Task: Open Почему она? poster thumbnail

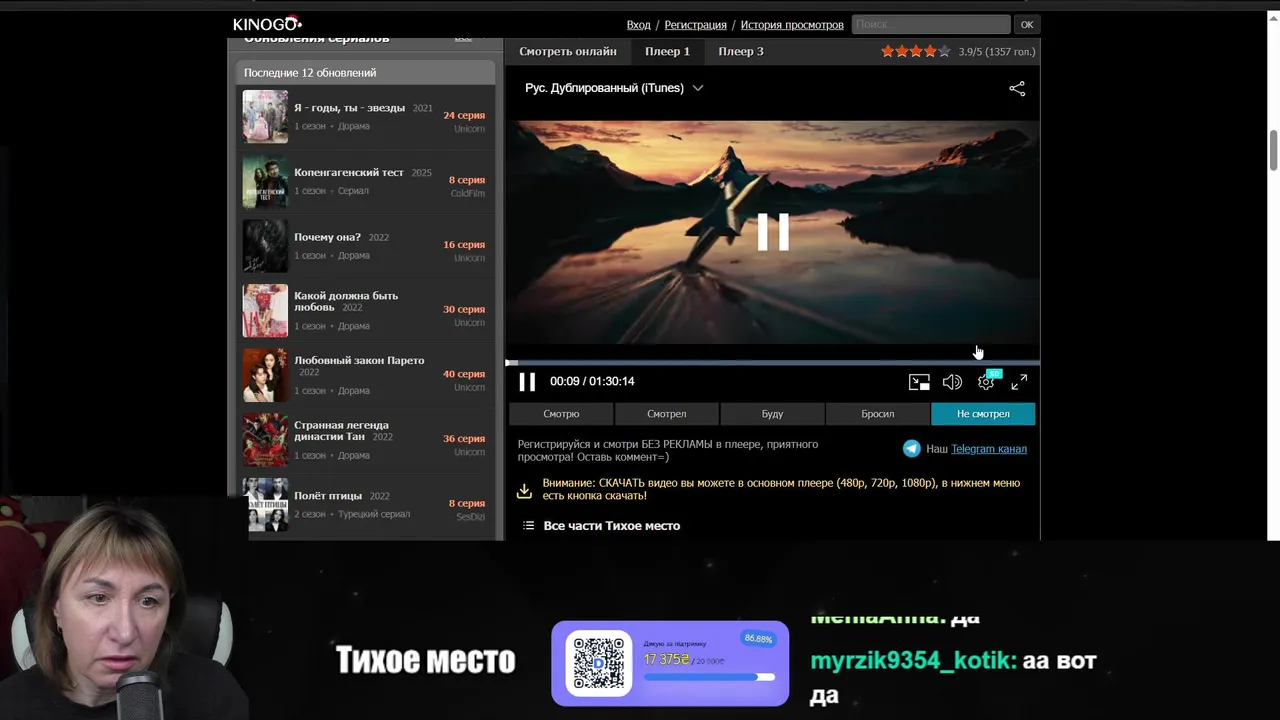Action: [265, 246]
